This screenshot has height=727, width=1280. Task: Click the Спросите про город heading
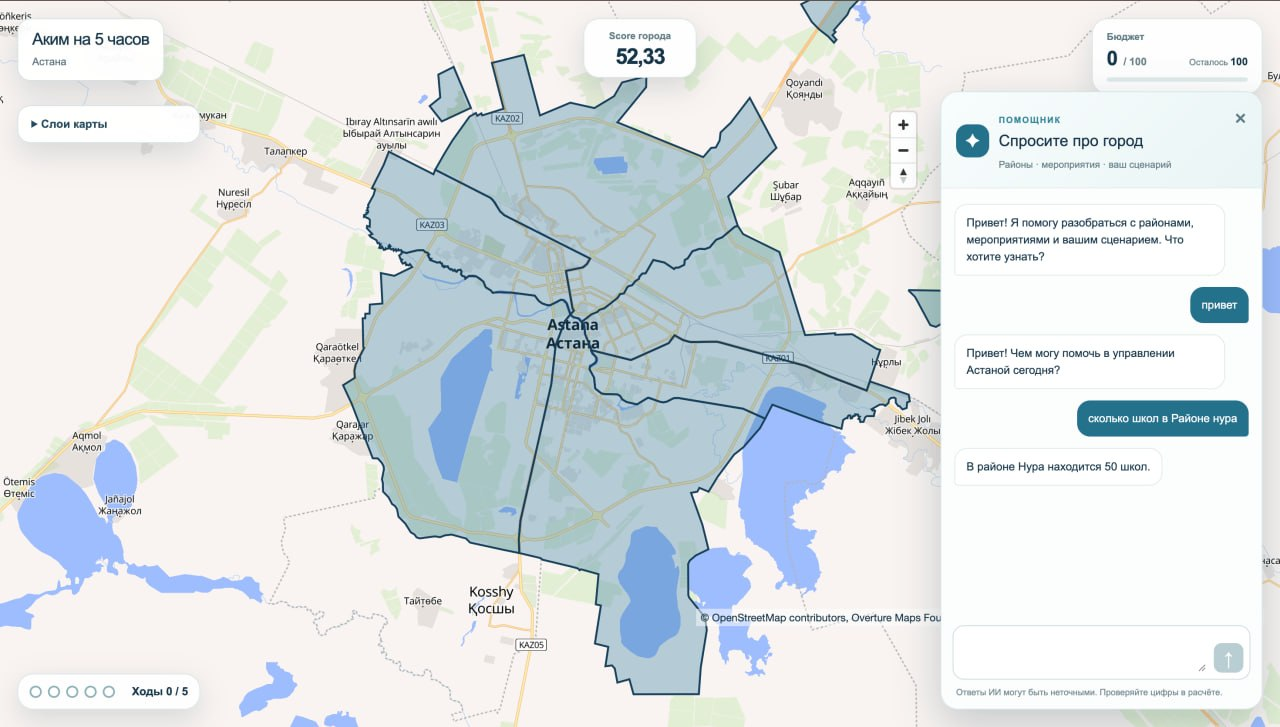(1071, 141)
